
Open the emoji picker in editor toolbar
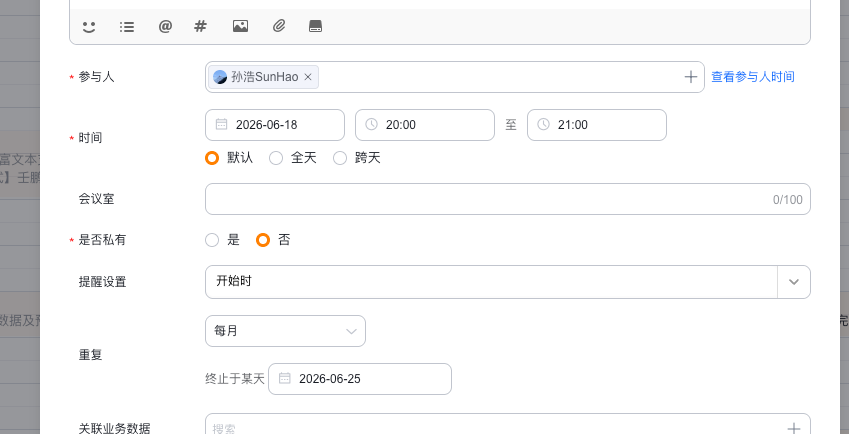[89, 26]
